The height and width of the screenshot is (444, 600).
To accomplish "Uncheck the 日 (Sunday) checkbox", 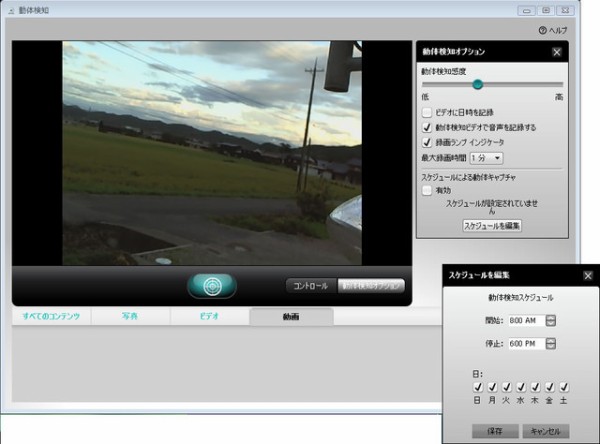I will pos(478,387).
